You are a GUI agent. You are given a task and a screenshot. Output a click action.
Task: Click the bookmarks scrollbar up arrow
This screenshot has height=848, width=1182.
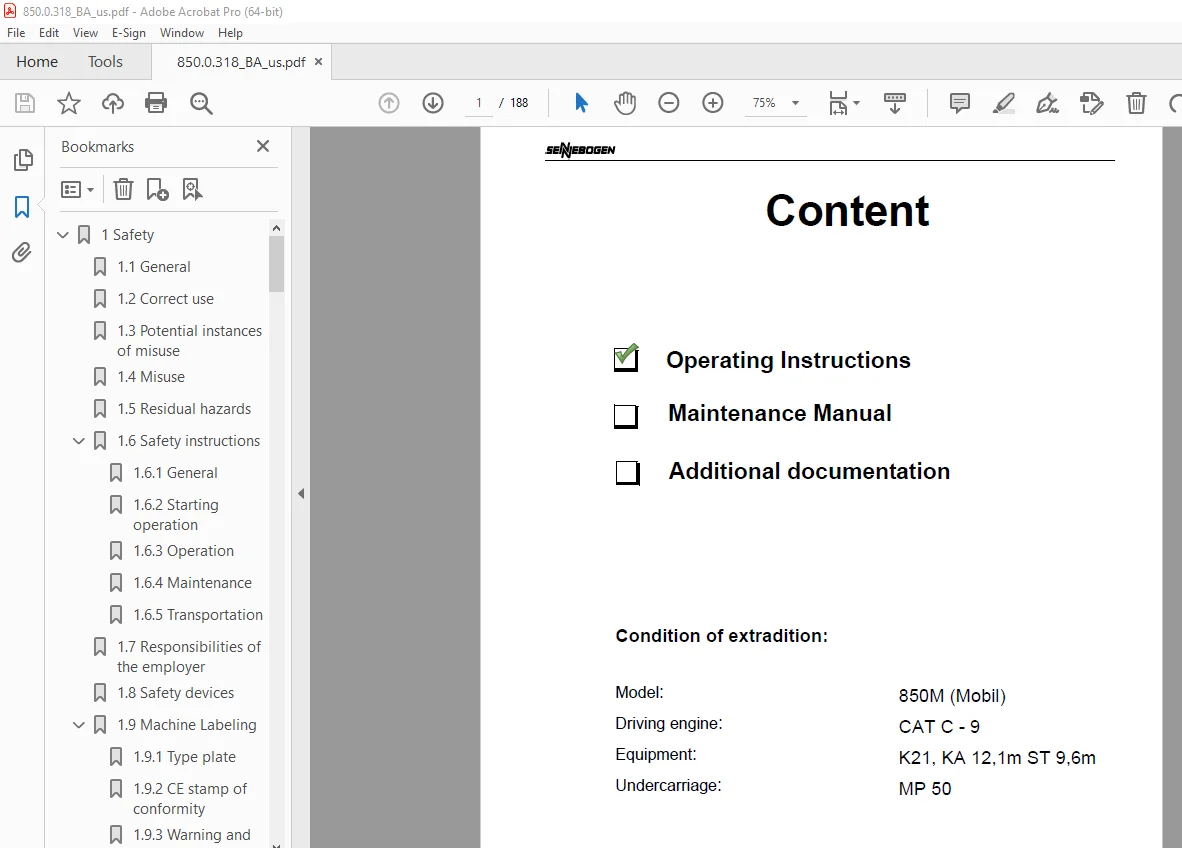[277, 228]
